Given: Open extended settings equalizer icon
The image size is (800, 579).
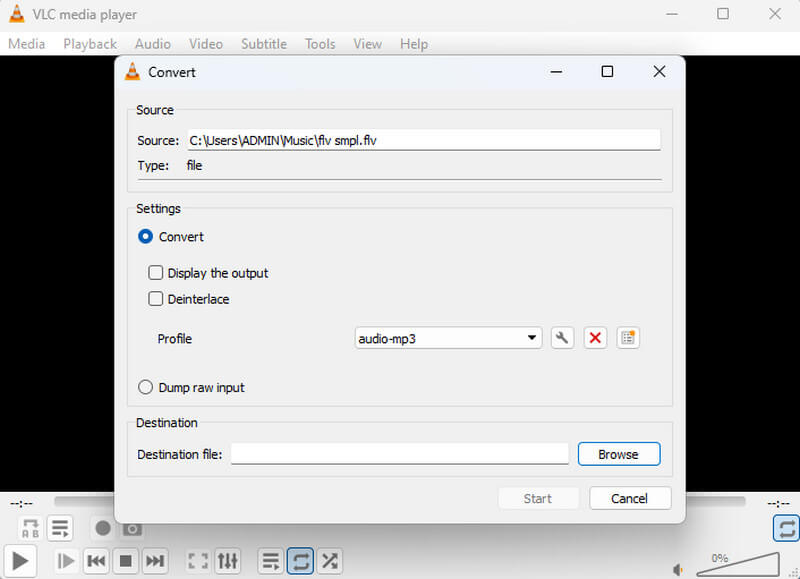Looking at the screenshot, I should 228,561.
